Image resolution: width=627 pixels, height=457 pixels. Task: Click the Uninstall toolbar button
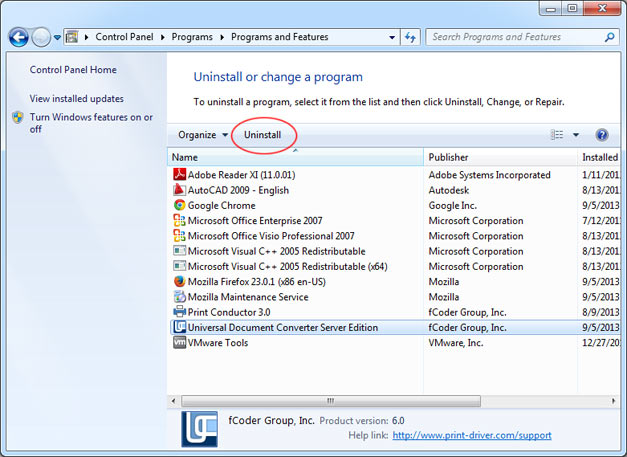(263, 135)
